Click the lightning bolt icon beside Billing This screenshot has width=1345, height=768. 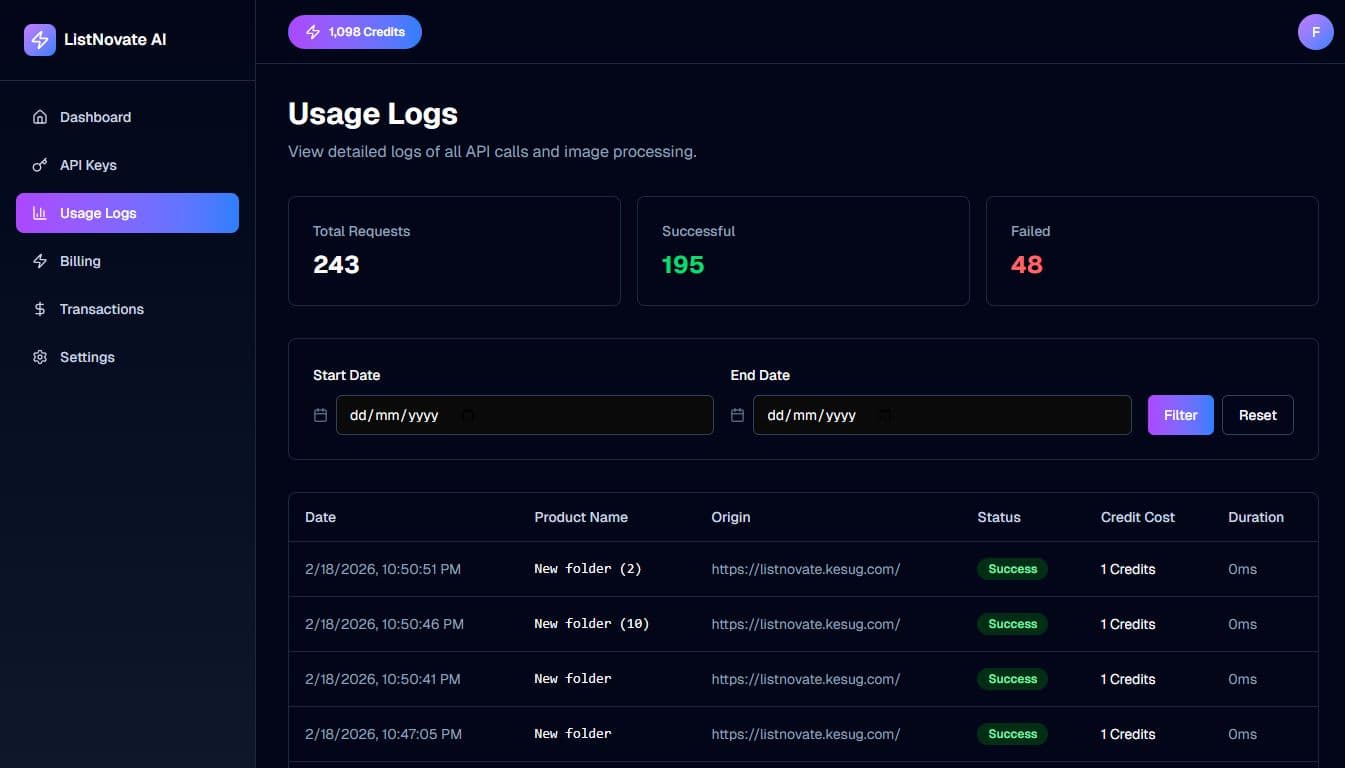(40, 260)
